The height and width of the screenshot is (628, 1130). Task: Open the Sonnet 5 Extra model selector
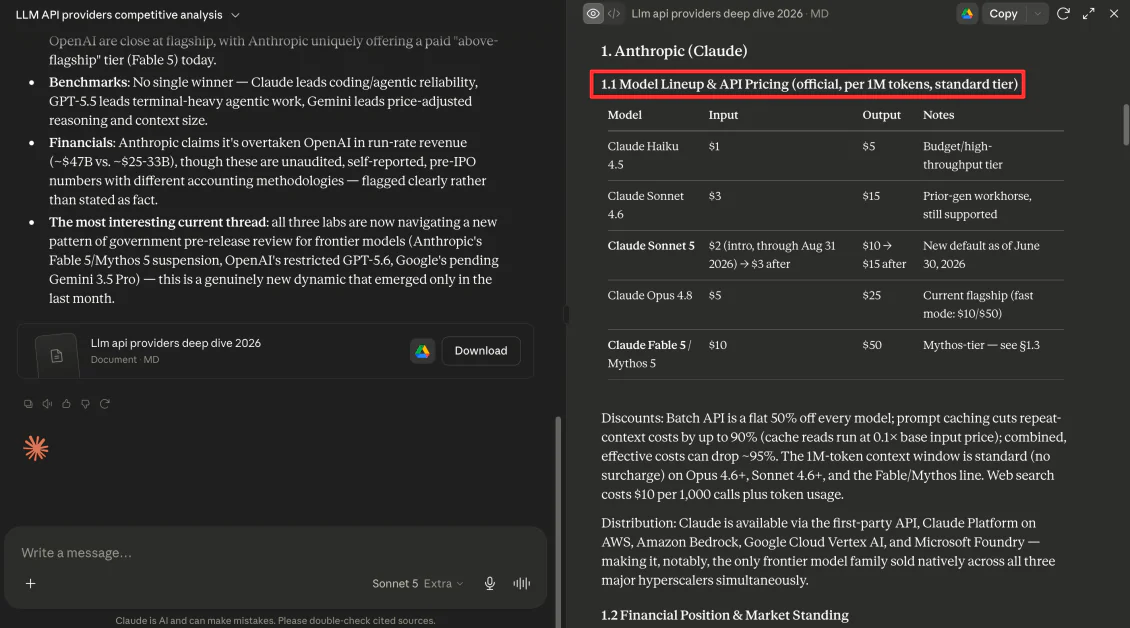417,583
